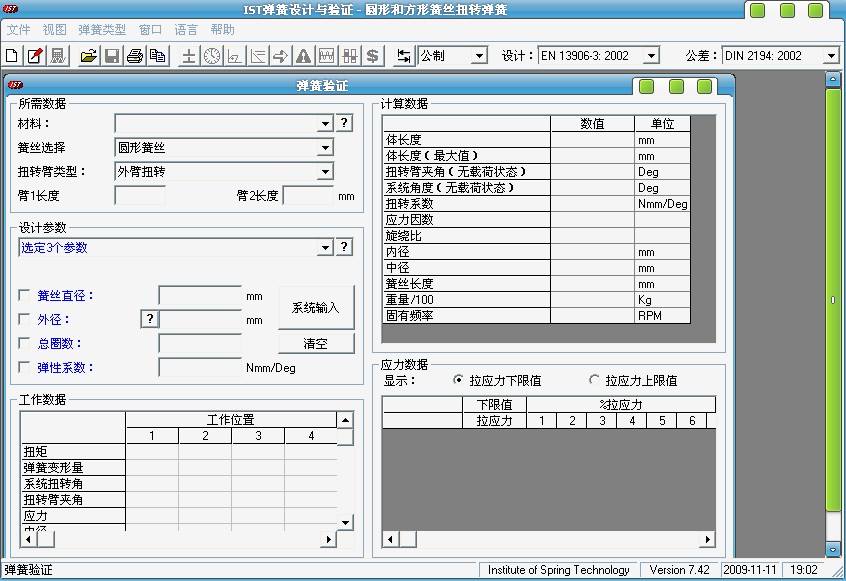Click the copy pages toolbar icon

point(158,56)
